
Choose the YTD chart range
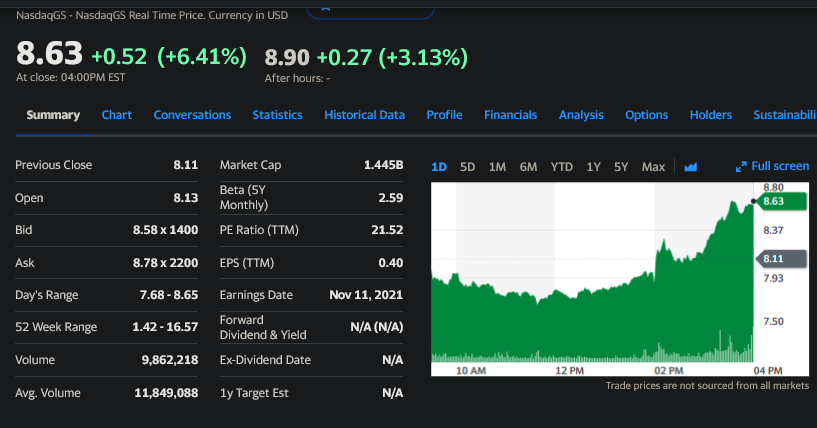(x=562, y=166)
